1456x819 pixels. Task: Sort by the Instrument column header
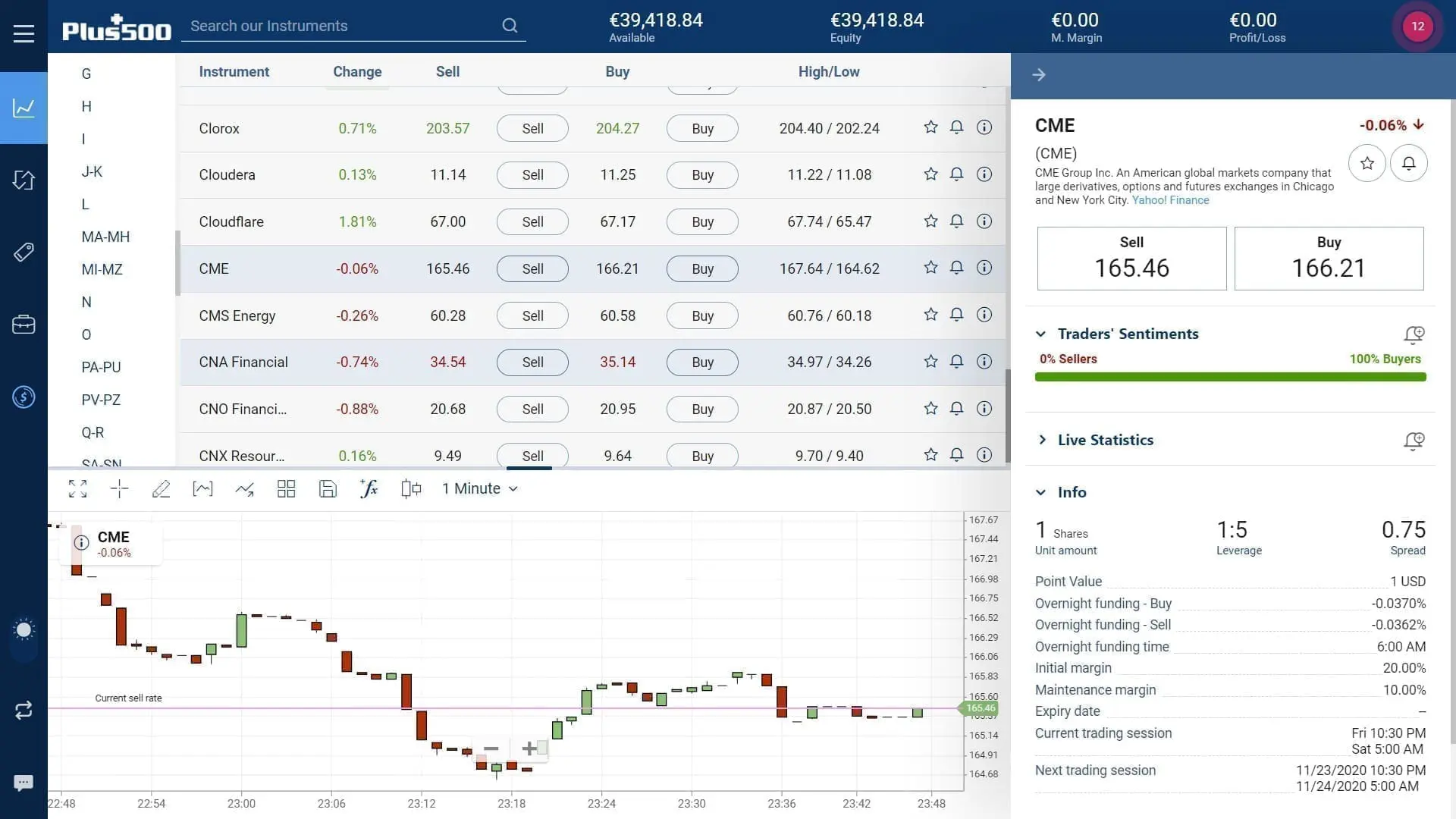(234, 71)
